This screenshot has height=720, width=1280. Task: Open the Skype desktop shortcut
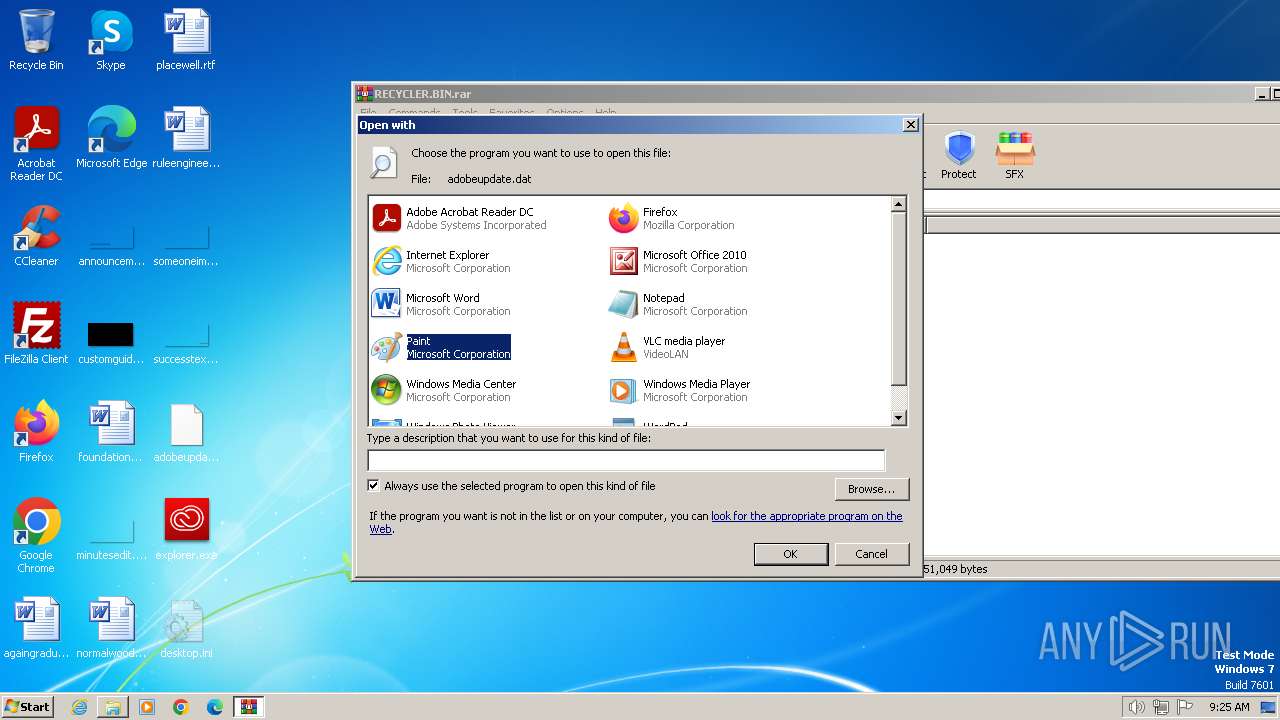click(111, 40)
